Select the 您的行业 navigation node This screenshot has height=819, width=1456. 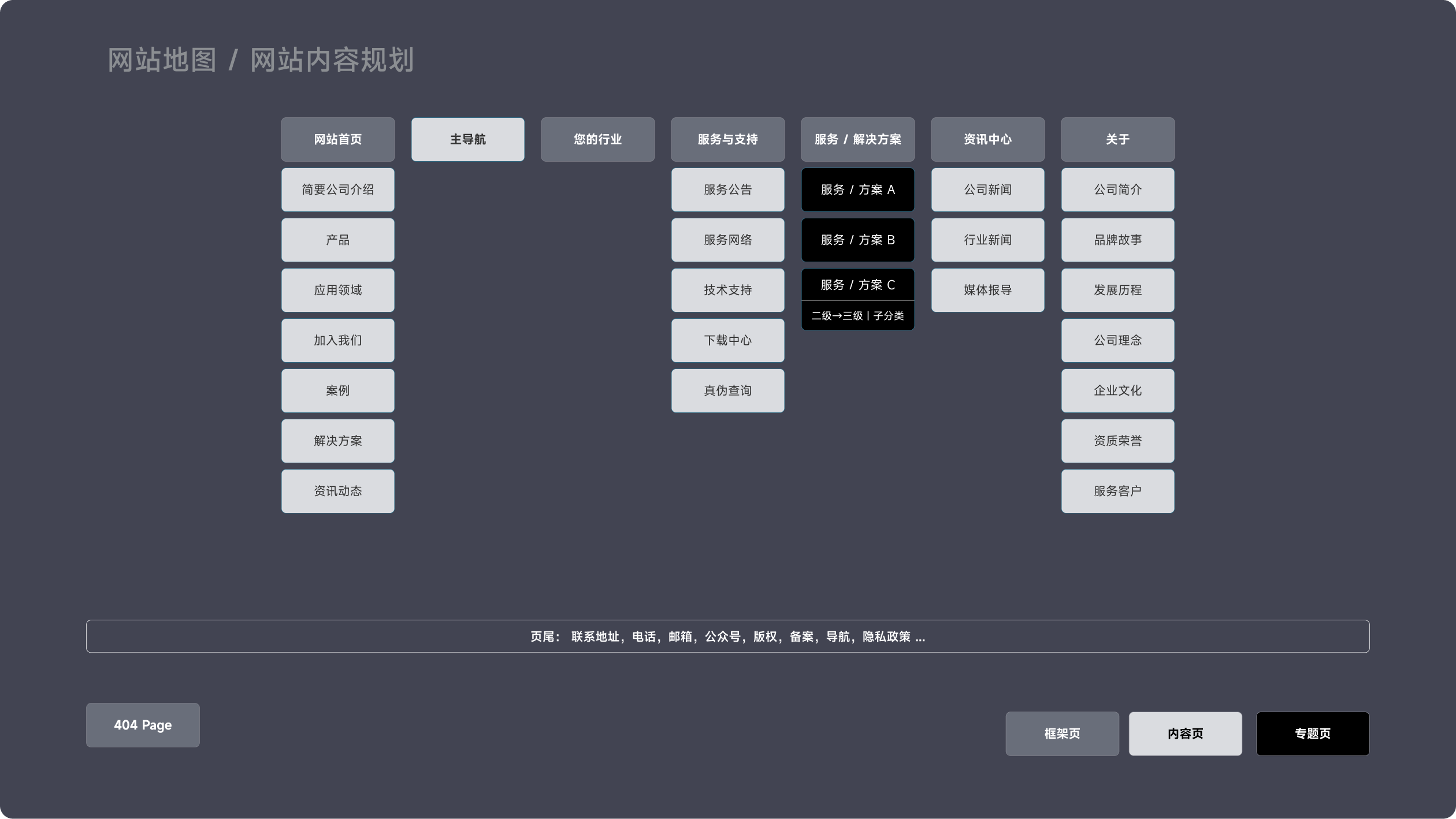[x=597, y=139]
